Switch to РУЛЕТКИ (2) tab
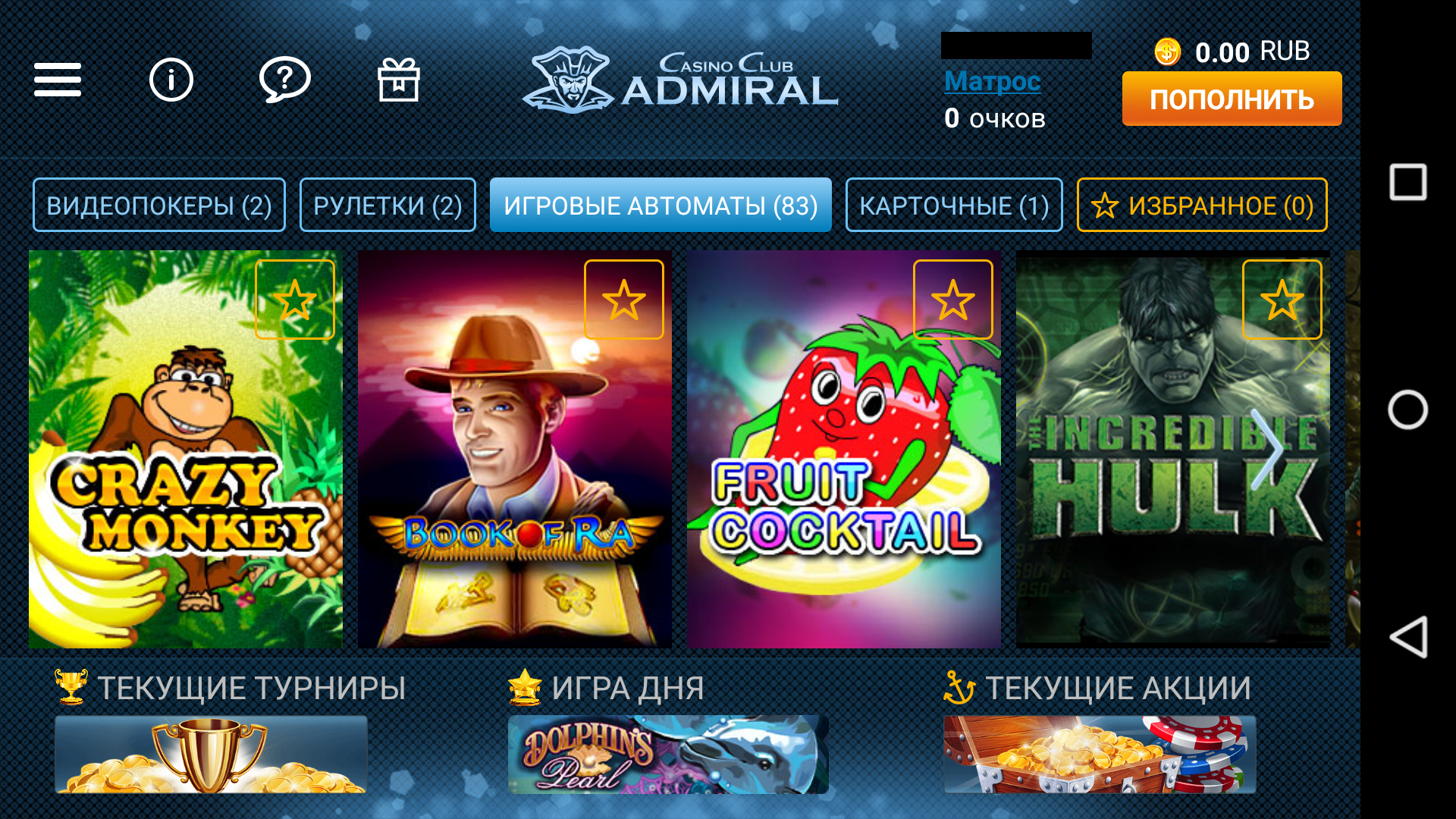Screen dimensions: 1456x819 click(388, 205)
